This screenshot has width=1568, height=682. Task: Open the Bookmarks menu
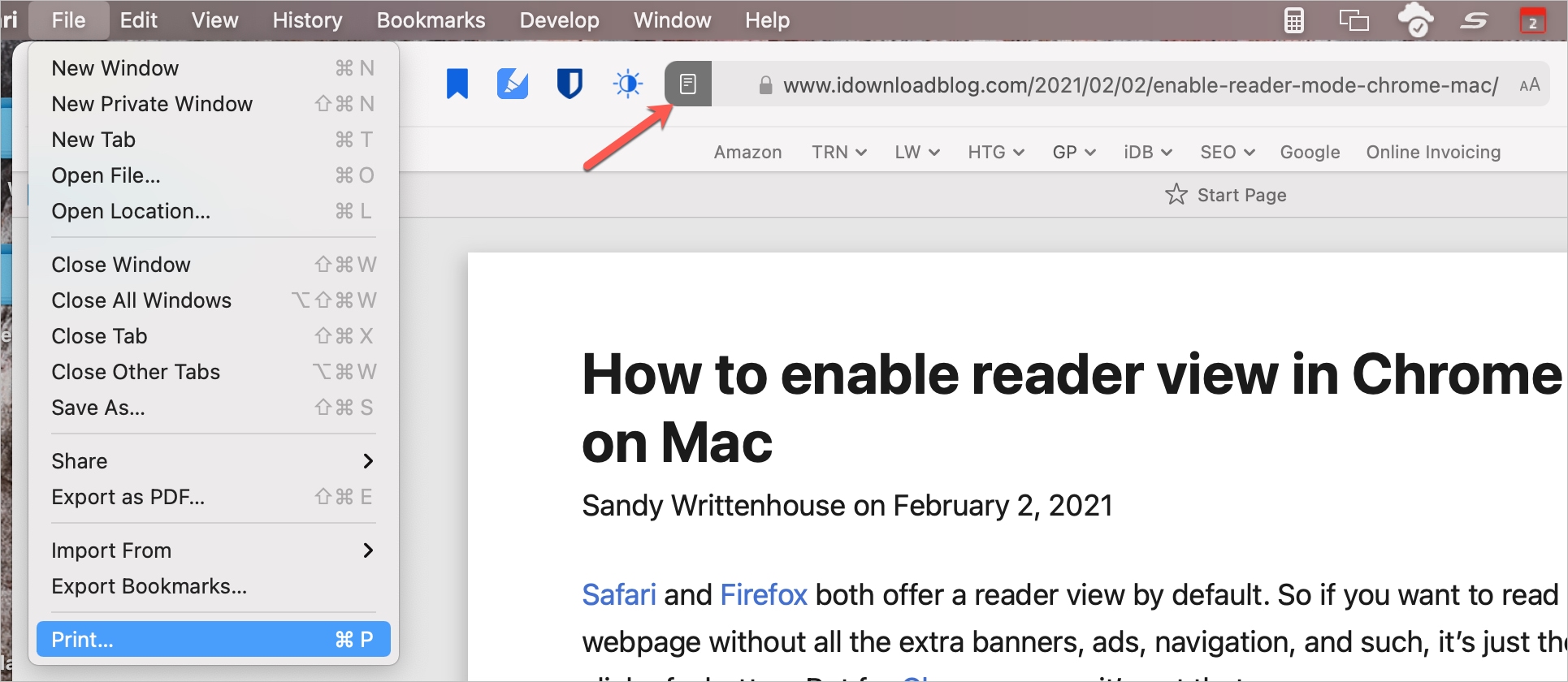click(x=431, y=20)
